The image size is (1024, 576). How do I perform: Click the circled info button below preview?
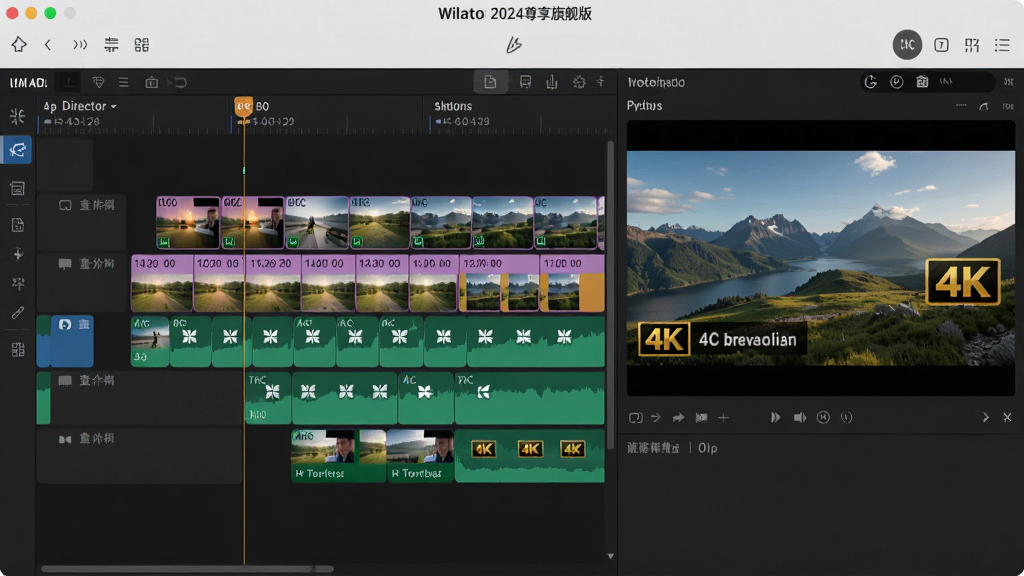click(846, 417)
